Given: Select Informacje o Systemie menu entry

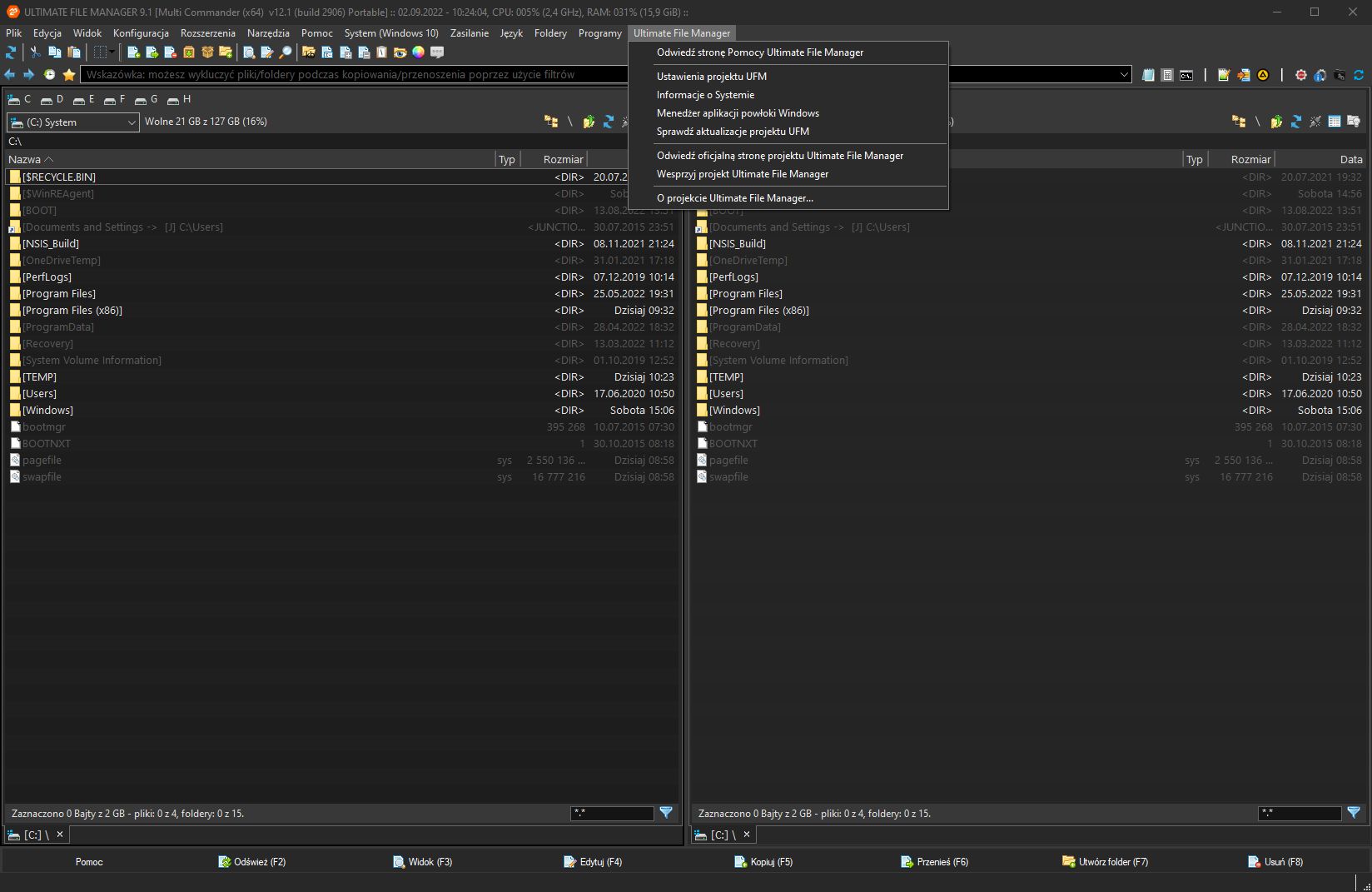Looking at the screenshot, I should [788, 95].
